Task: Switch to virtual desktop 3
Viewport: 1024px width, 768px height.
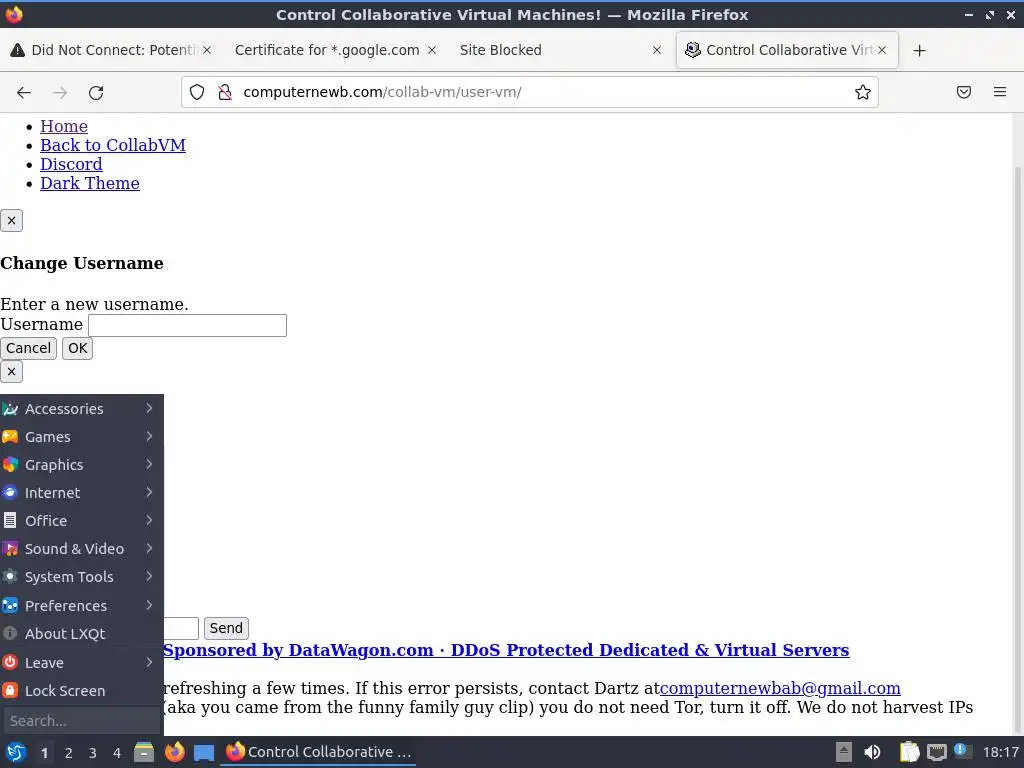Action: (x=93, y=753)
